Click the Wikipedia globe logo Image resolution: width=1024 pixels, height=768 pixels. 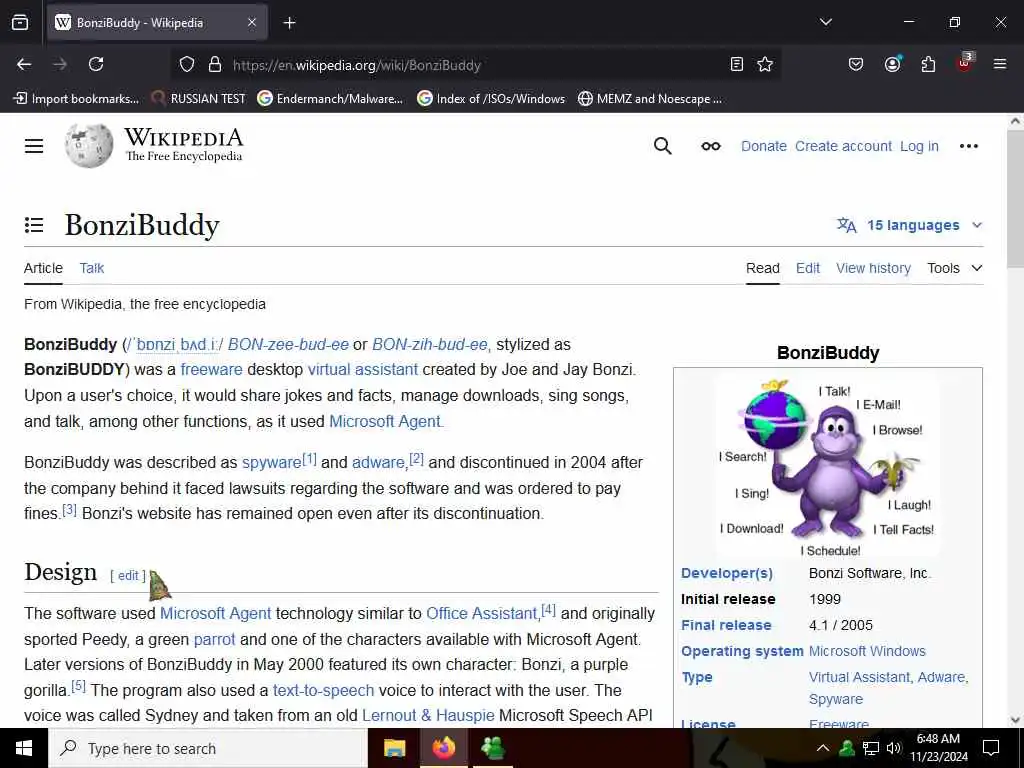click(89, 146)
